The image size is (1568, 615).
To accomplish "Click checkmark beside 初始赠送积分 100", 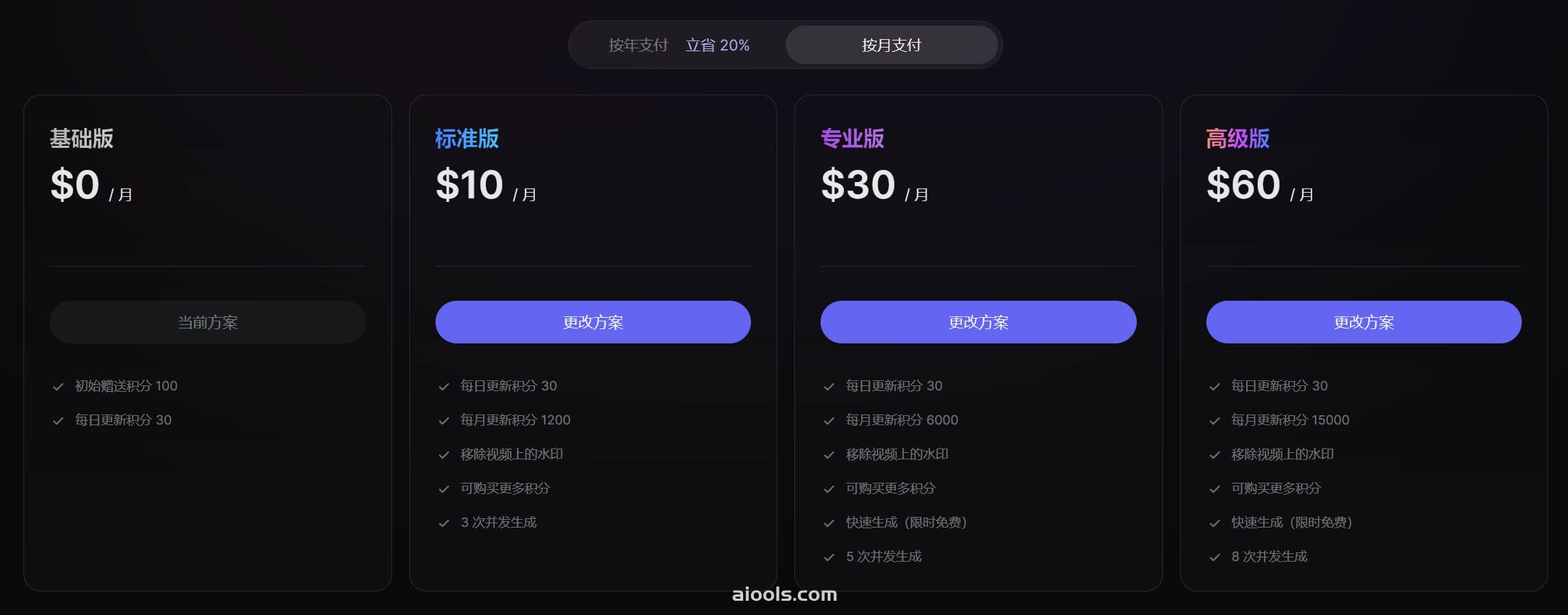I will 58,387.
